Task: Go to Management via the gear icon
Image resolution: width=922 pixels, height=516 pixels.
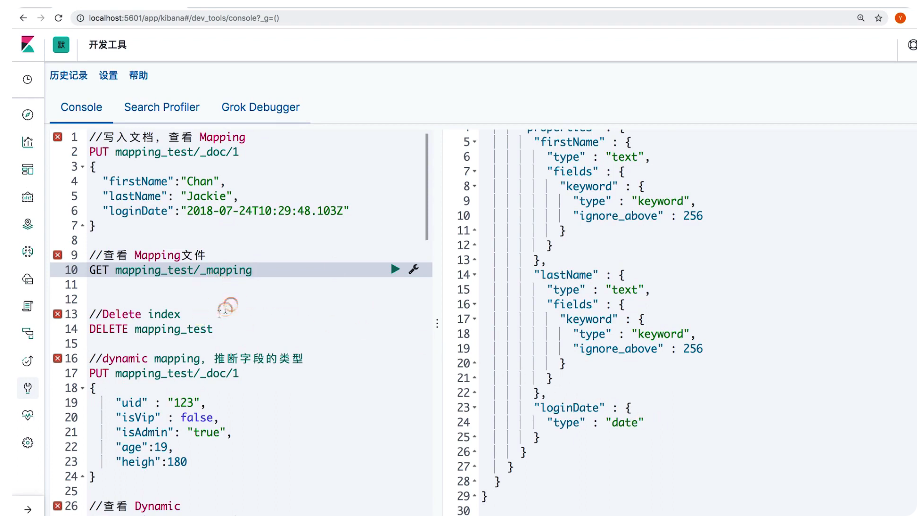Action: tap(27, 442)
